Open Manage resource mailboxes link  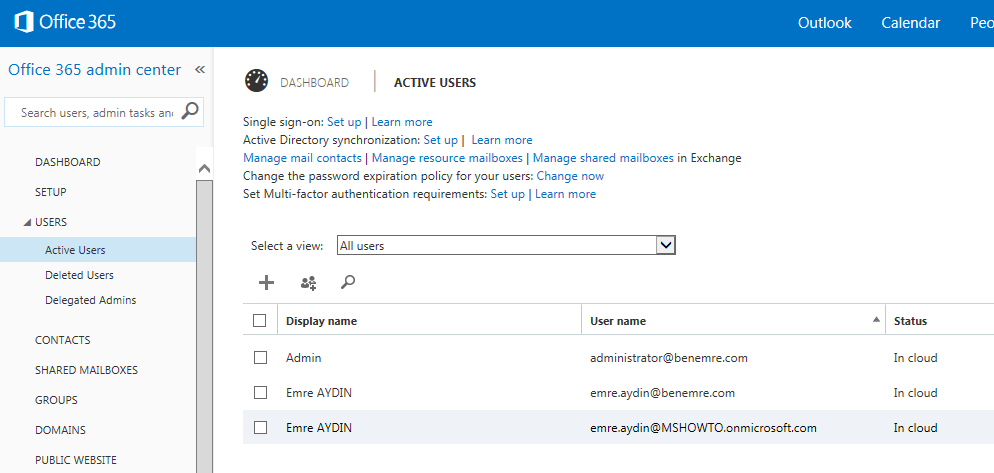coord(448,158)
